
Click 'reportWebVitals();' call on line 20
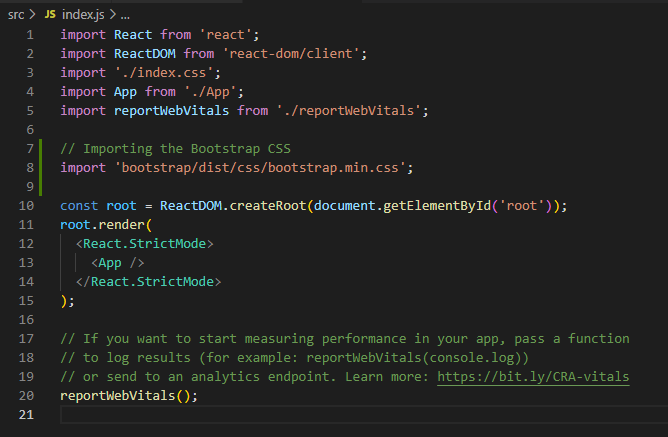pos(129,396)
